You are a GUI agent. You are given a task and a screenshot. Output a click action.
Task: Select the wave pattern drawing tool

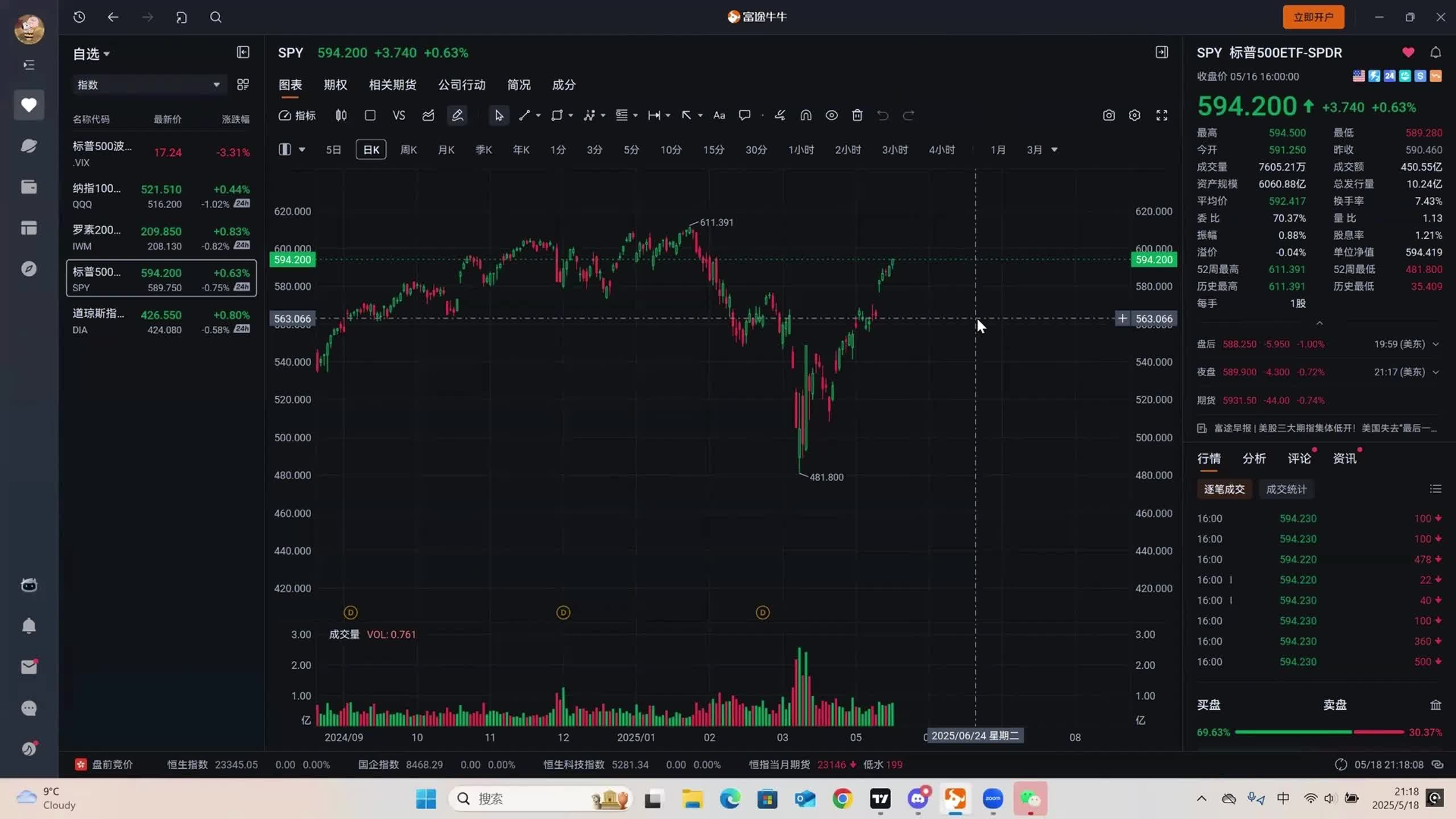click(x=589, y=115)
